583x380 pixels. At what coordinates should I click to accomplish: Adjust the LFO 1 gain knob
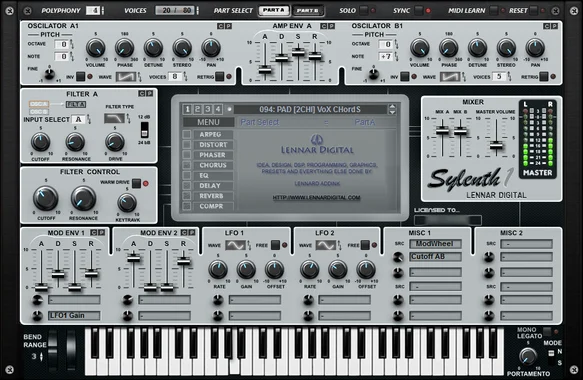click(246, 270)
